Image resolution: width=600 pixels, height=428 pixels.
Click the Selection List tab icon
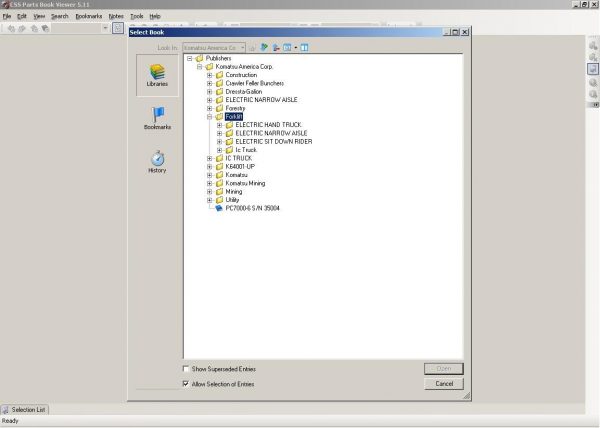click(x=5, y=410)
